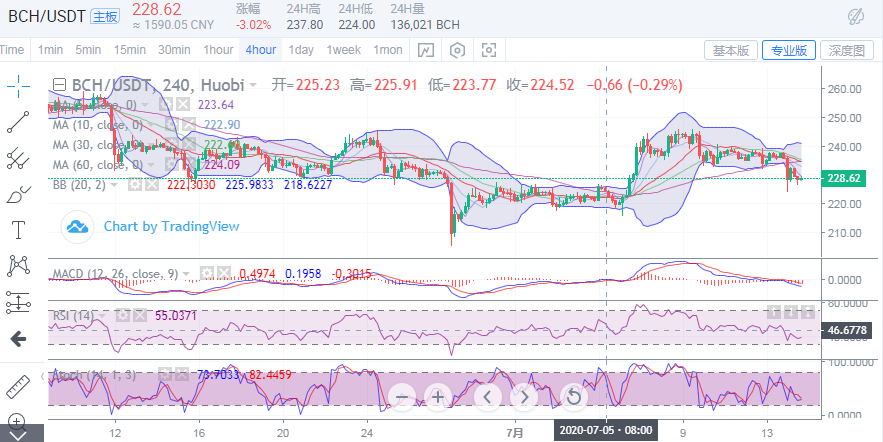Switch to the 1min interval tab
The height and width of the screenshot is (442, 883).
50,50
